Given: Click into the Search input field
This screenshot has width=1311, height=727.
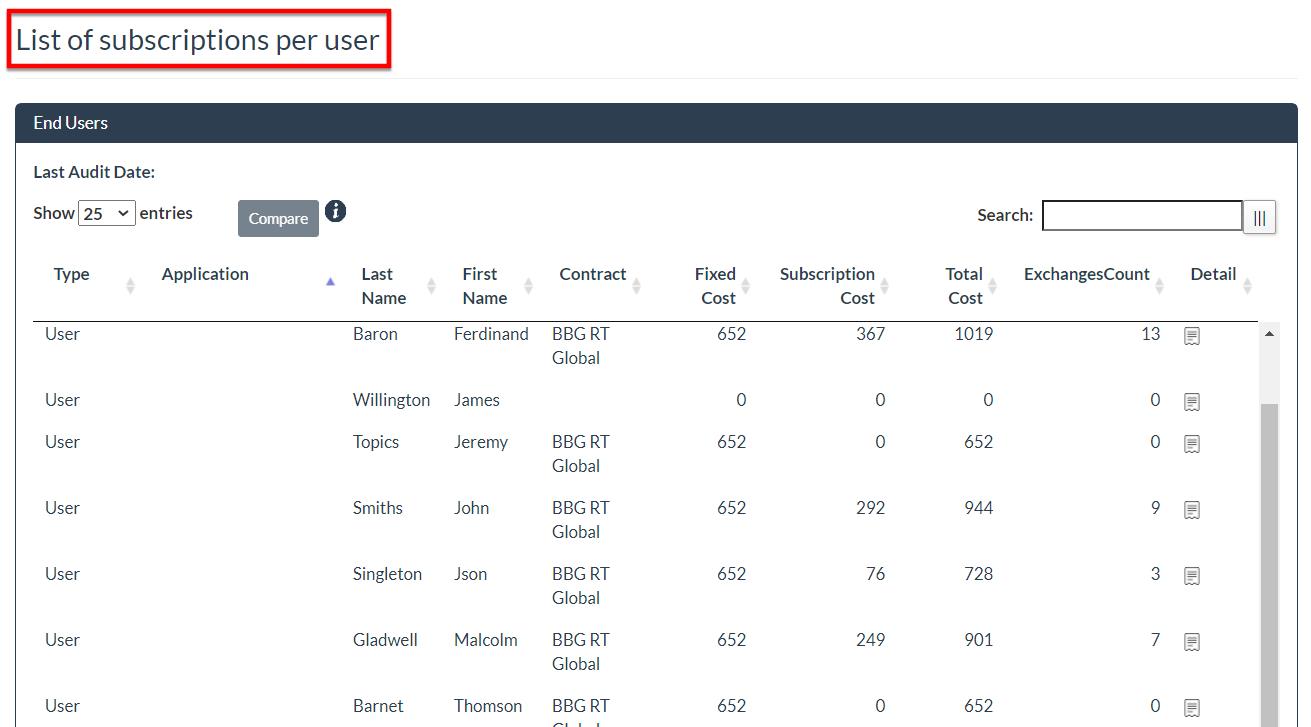Looking at the screenshot, I should click(1141, 216).
